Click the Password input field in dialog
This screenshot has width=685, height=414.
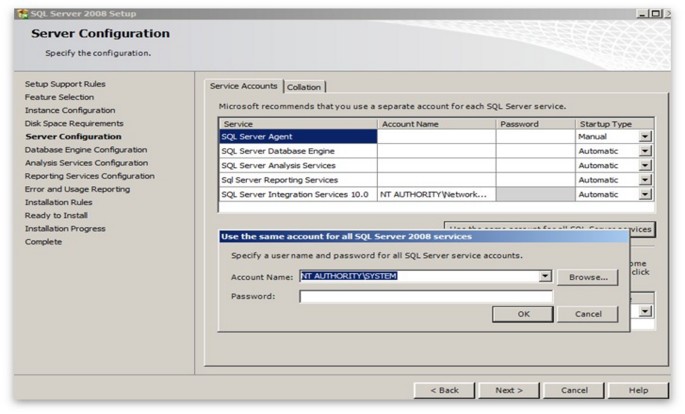(426, 297)
